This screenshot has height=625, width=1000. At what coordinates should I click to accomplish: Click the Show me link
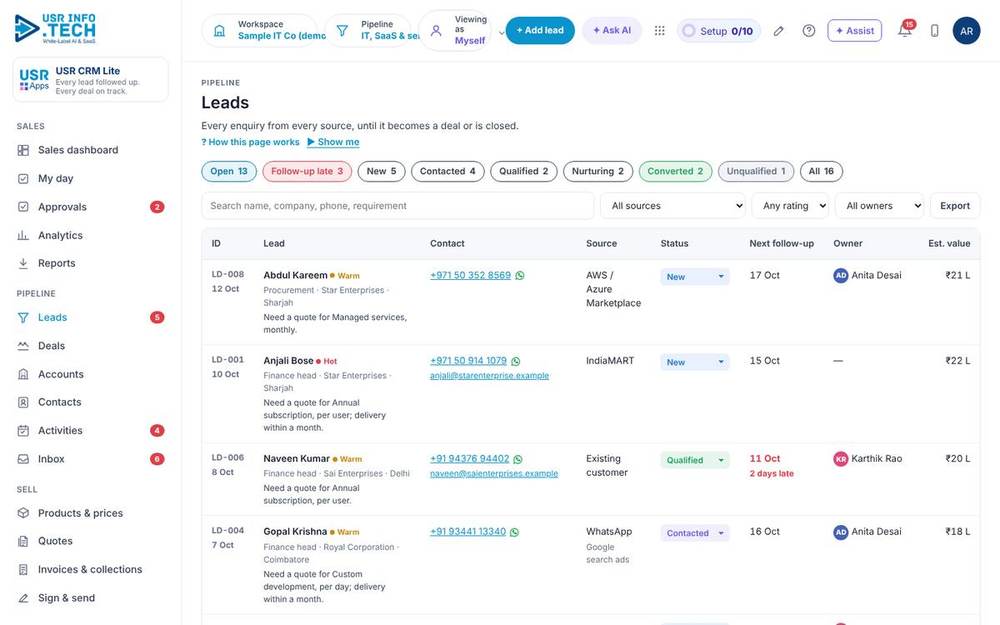tap(333, 142)
